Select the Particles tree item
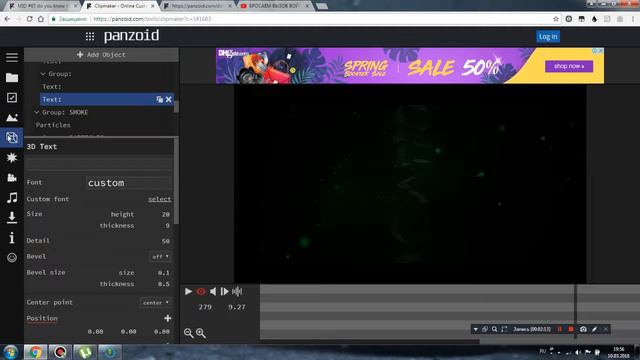640x360 pixels. (53, 125)
